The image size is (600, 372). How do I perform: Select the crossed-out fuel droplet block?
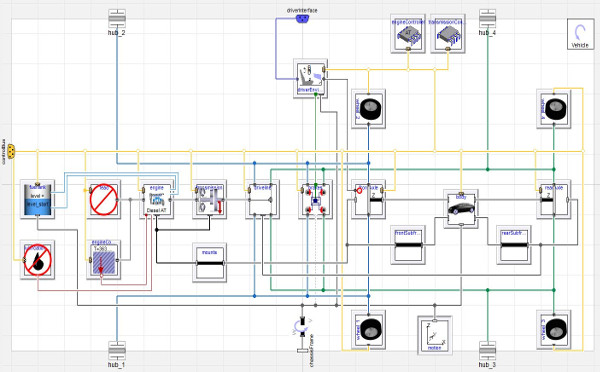38,260
